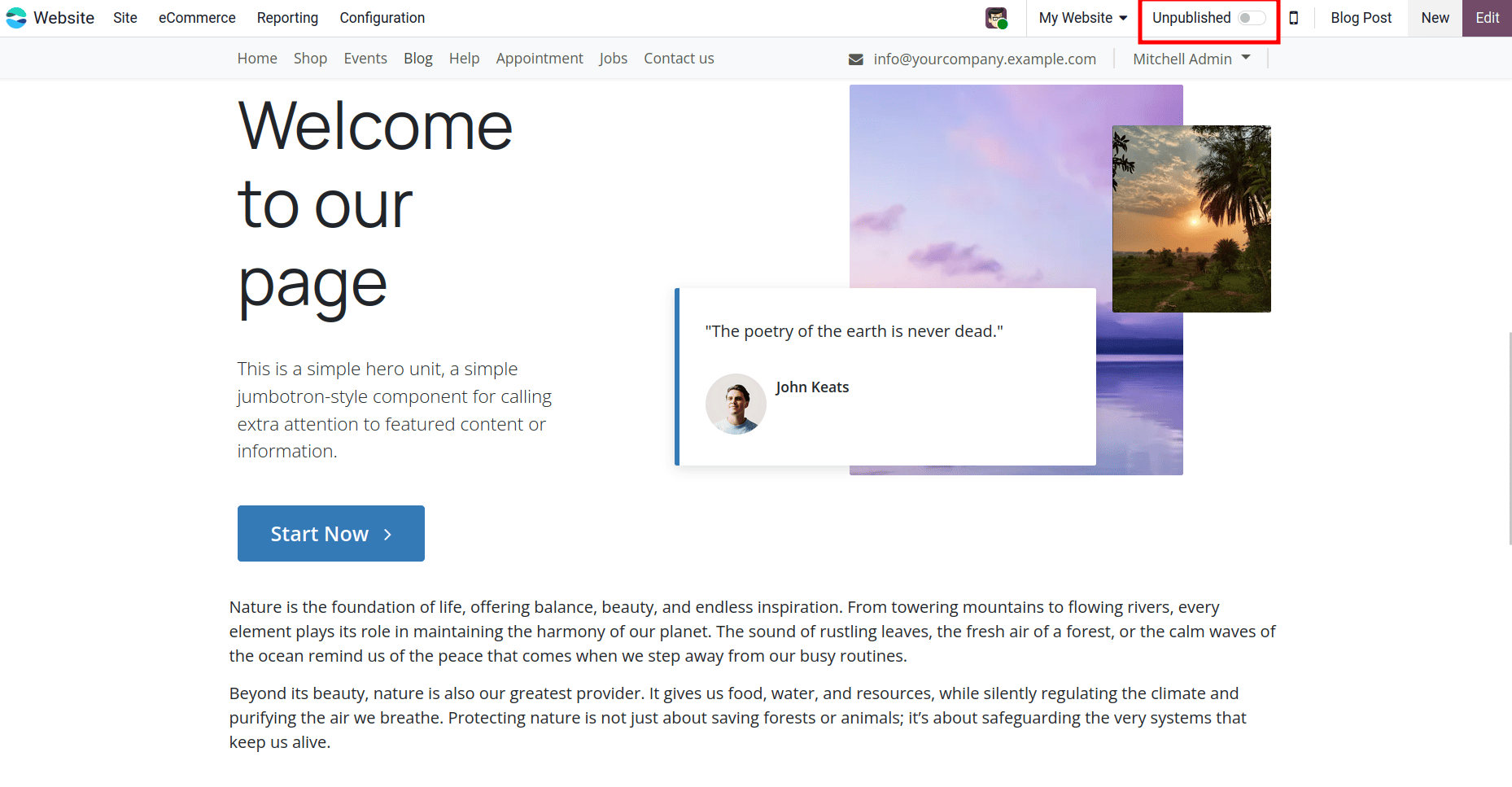Open the Configuration menu
The image size is (1512, 787).
tap(382, 17)
